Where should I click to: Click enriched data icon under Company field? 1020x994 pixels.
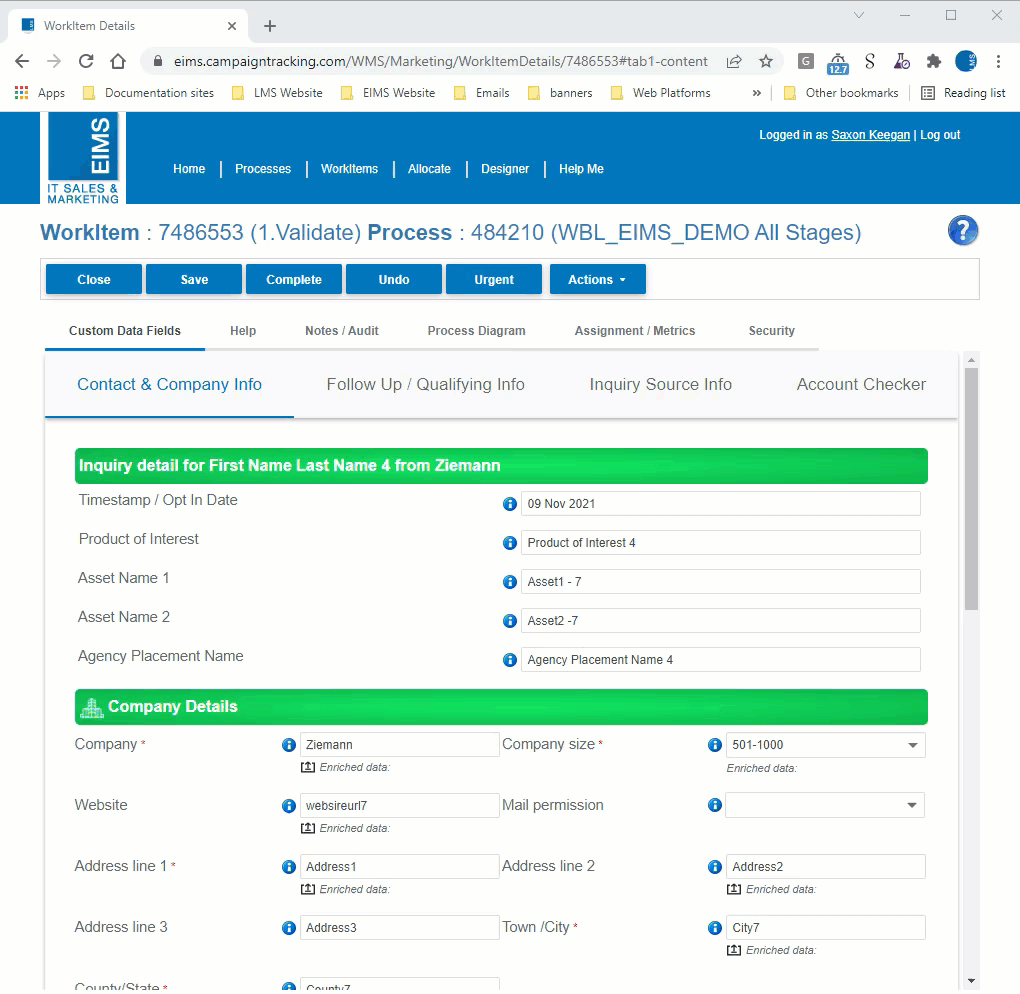(x=308, y=767)
